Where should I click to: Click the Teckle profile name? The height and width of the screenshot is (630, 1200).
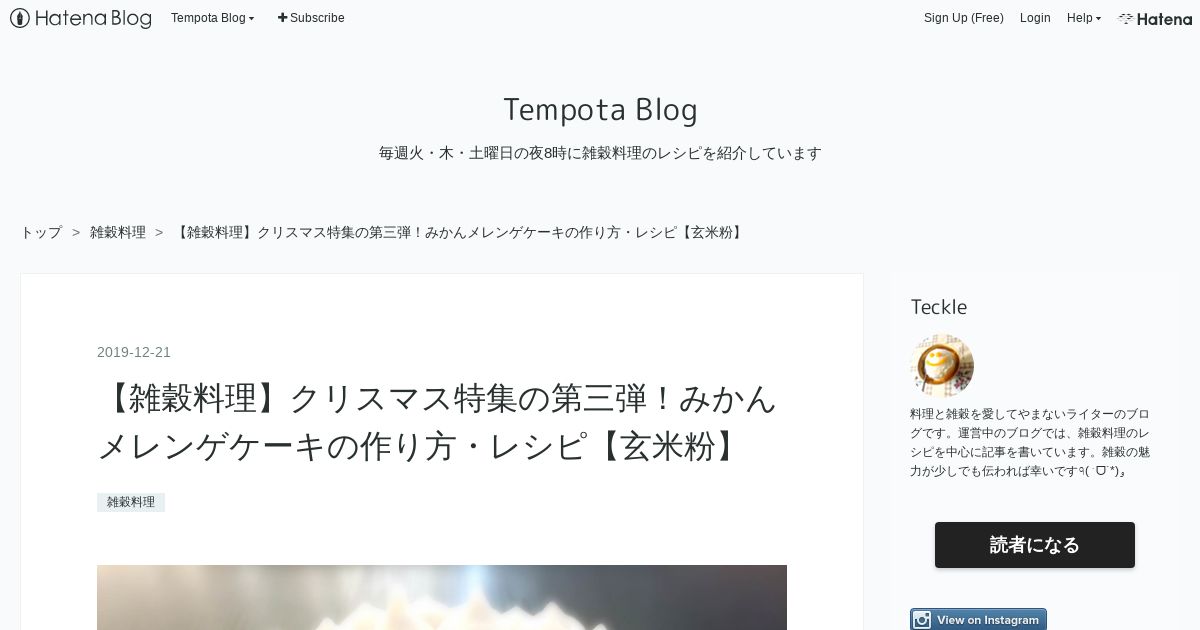[939, 307]
